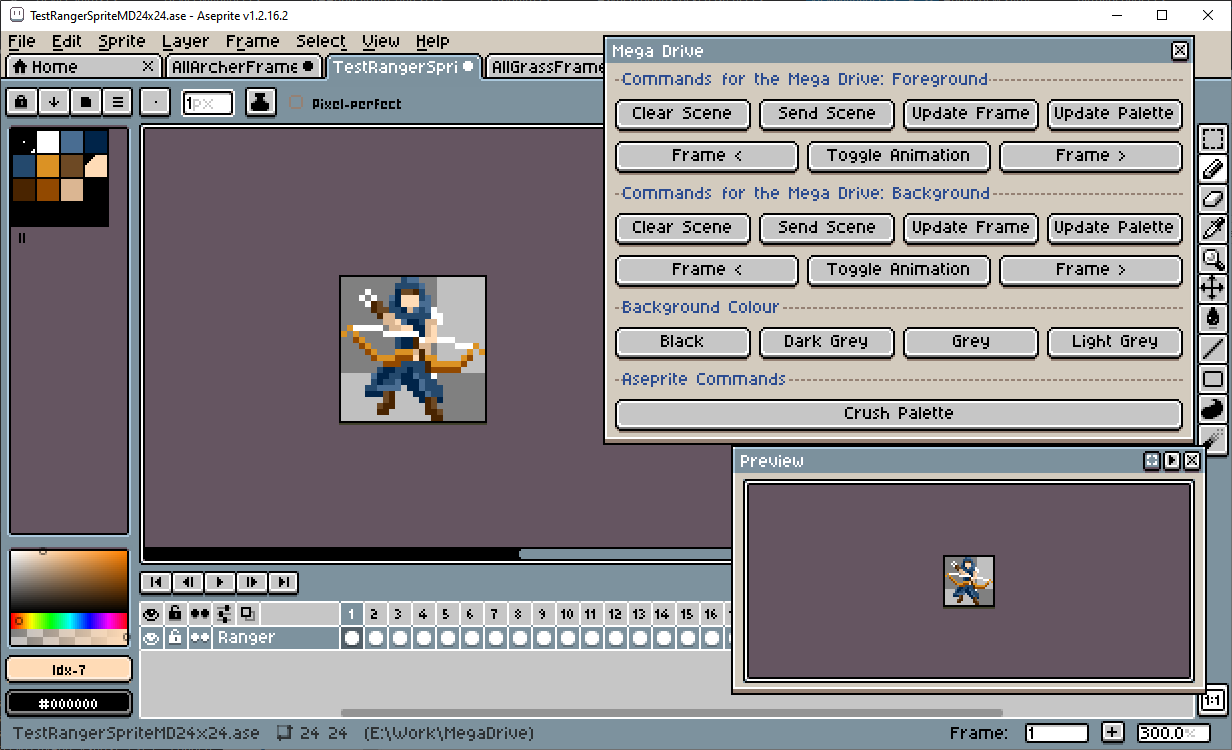Pick a hue on the rainbow slider
The width and height of the screenshot is (1232, 750).
pyautogui.click(x=69, y=621)
